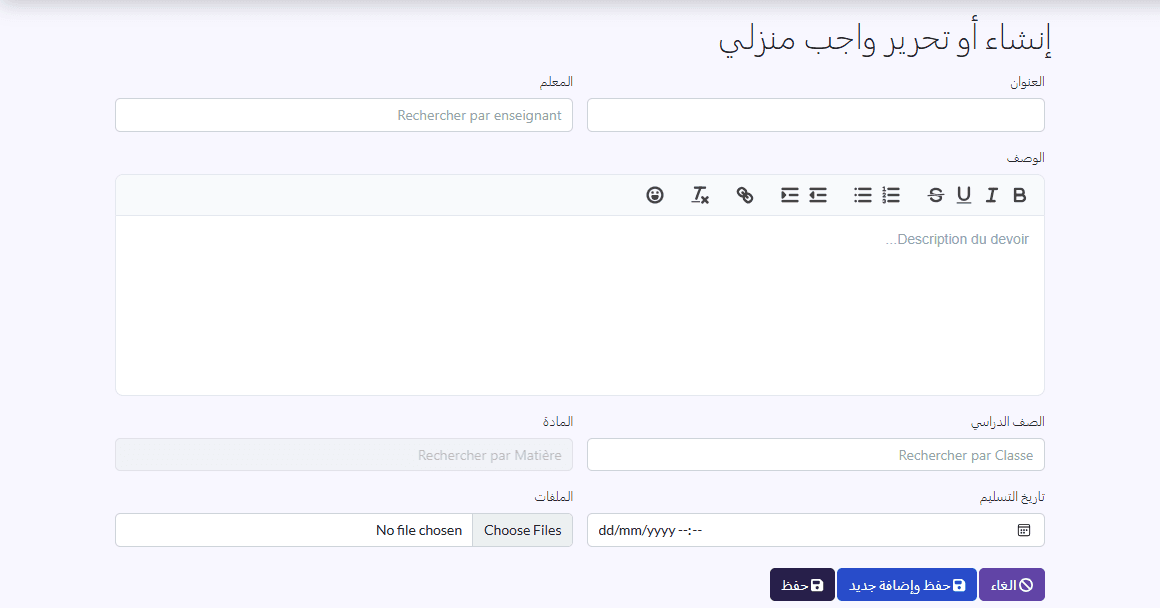
Task: Click the تاريخ التسليم due date label
Action: (1012, 497)
